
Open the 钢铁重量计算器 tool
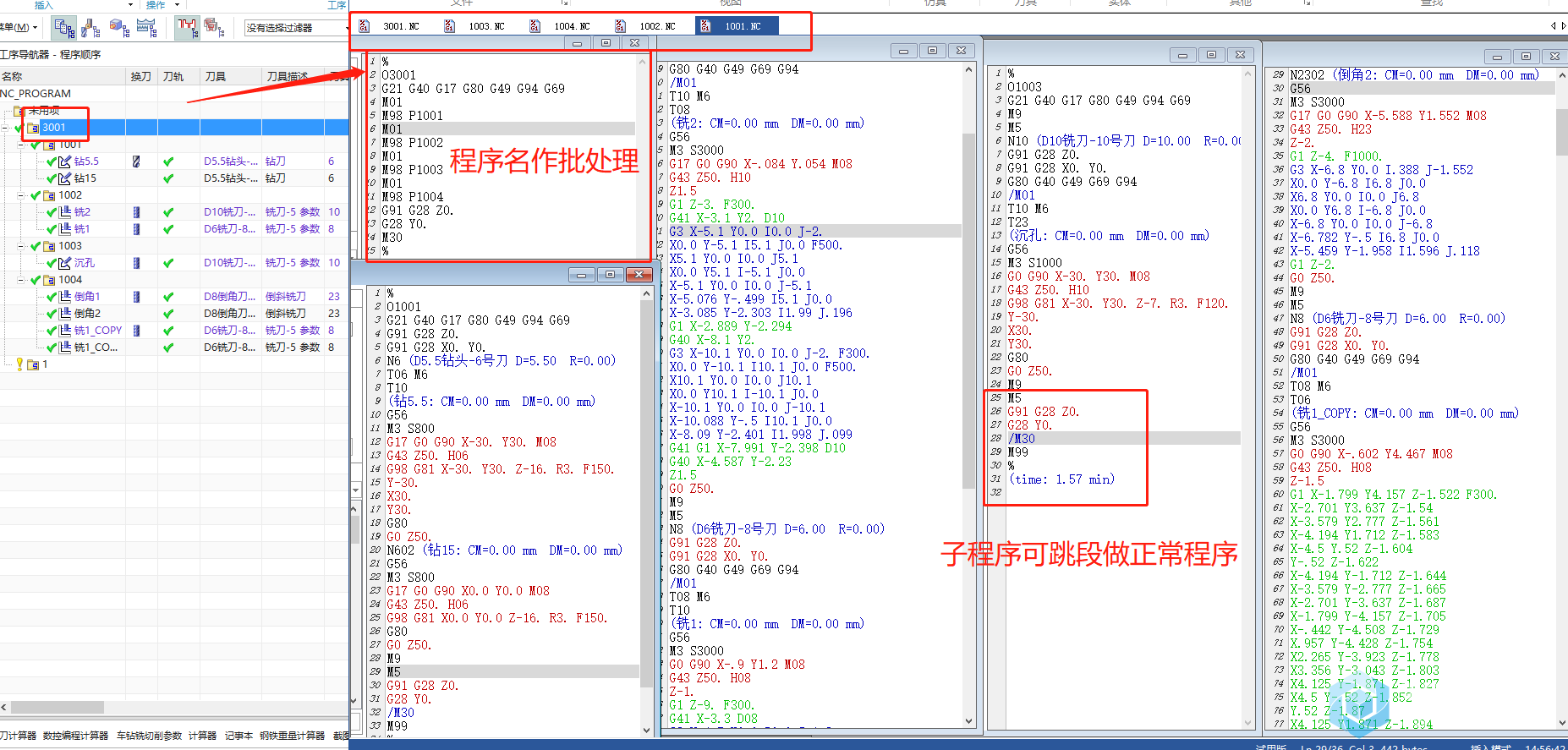coord(293,736)
